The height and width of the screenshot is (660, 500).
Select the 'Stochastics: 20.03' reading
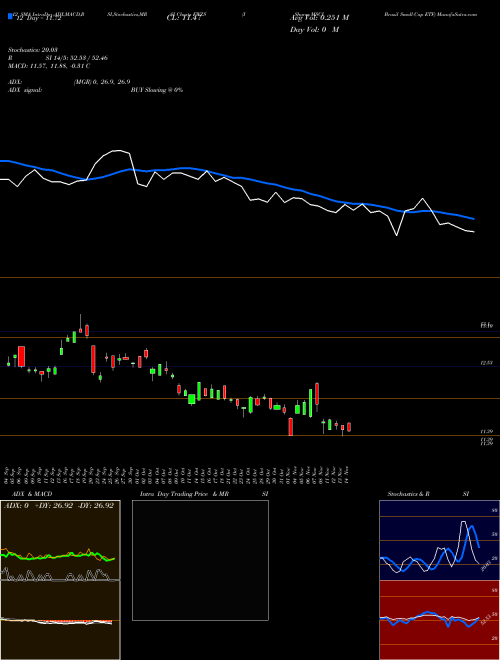pyautogui.click(x=32, y=50)
